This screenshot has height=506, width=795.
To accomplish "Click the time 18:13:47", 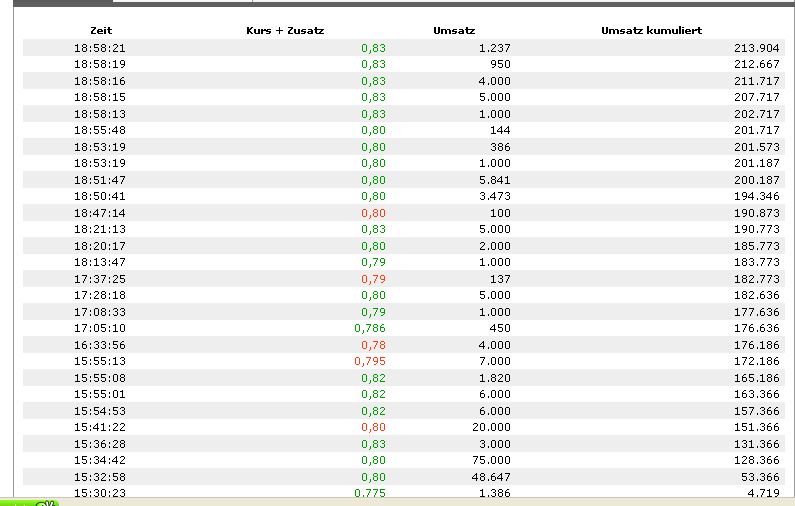I will [x=100, y=262].
